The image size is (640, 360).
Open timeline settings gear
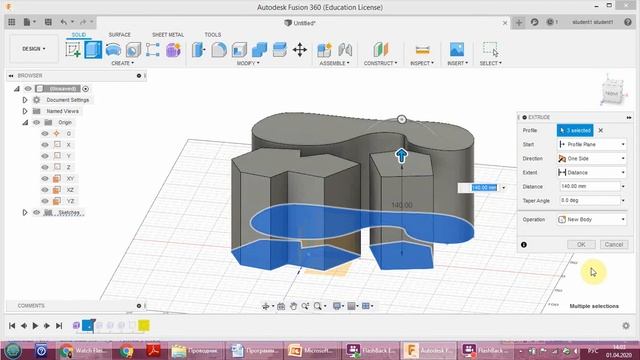coord(626,326)
